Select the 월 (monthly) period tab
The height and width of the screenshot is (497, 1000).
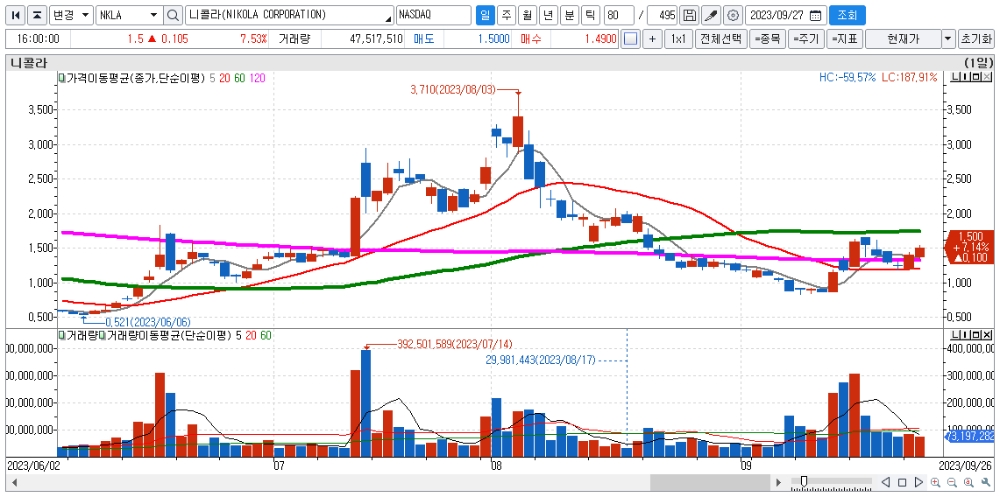[527, 15]
